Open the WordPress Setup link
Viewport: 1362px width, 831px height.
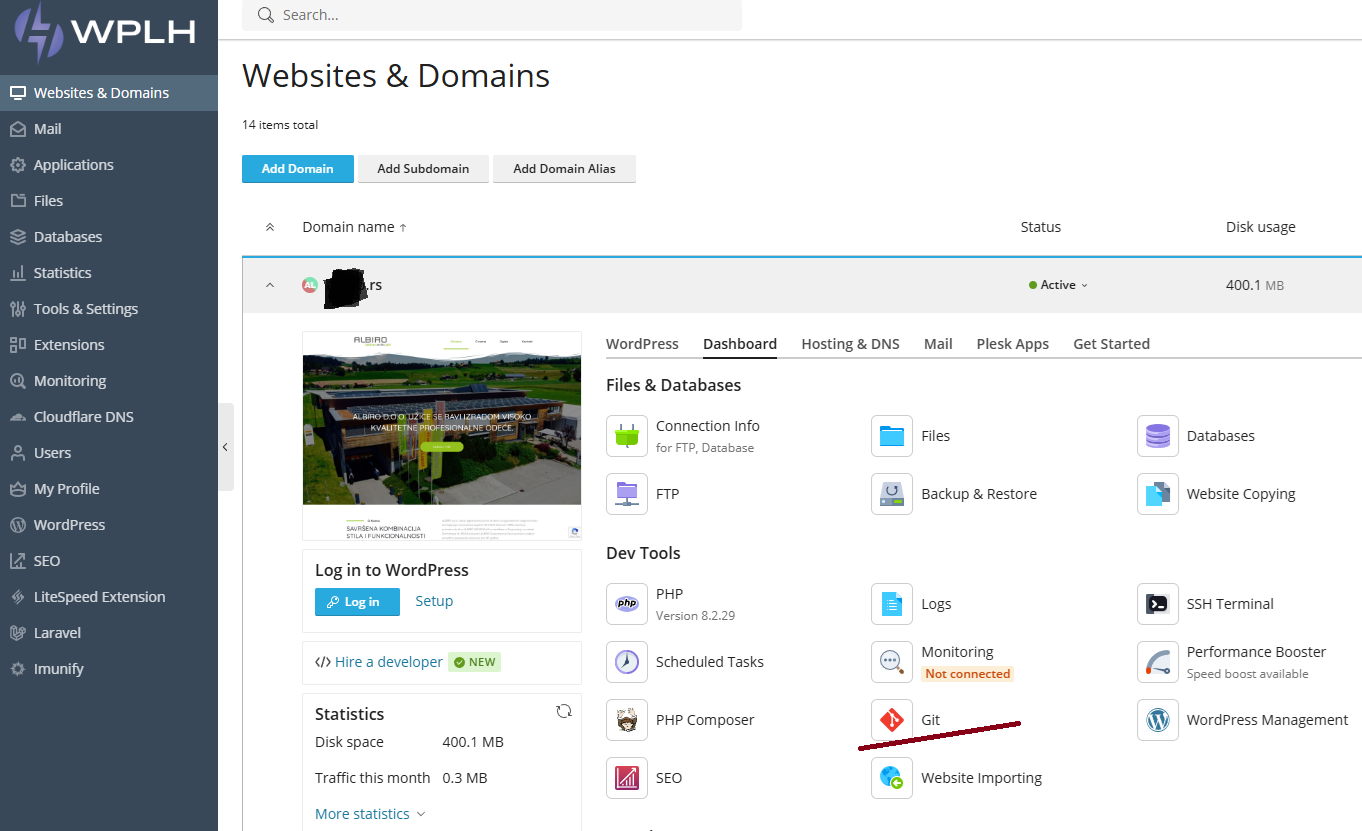[434, 601]
